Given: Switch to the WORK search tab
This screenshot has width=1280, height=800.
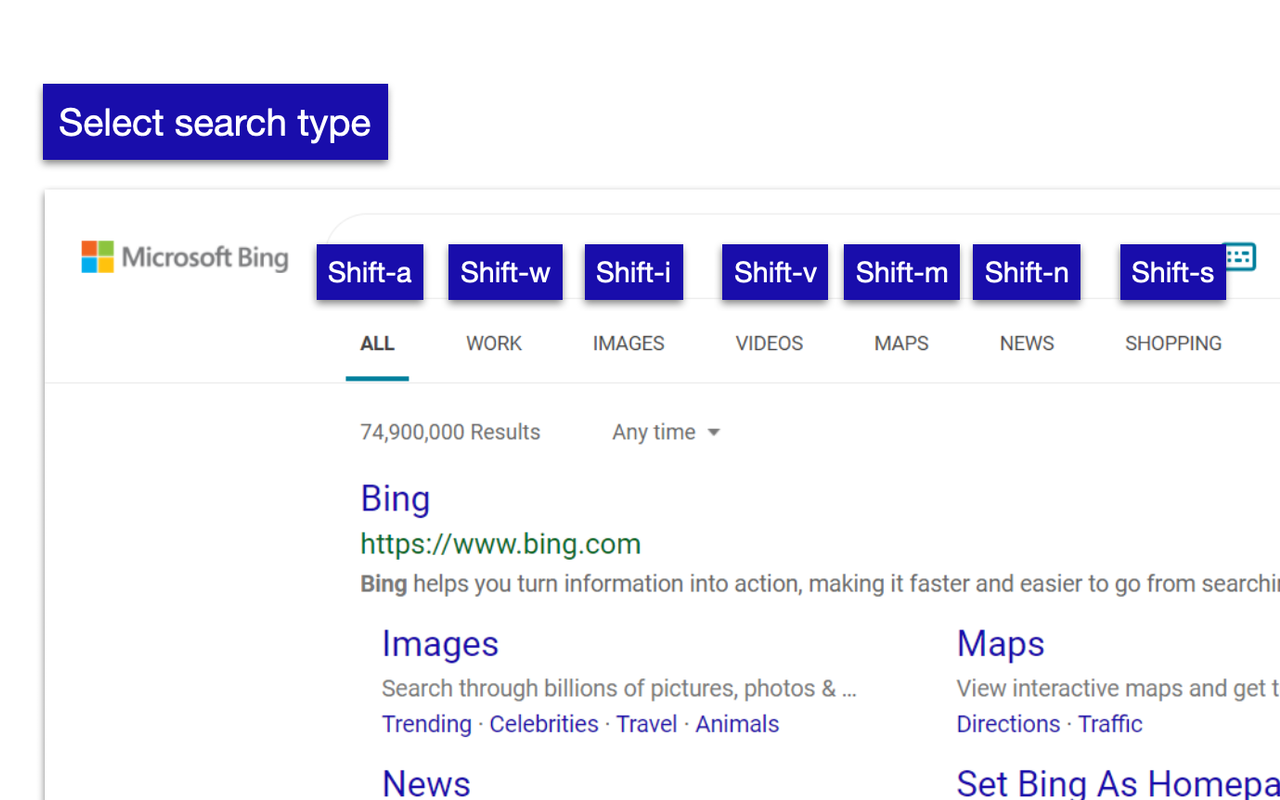Looking at the screenshot, I should tap(494, 343).
